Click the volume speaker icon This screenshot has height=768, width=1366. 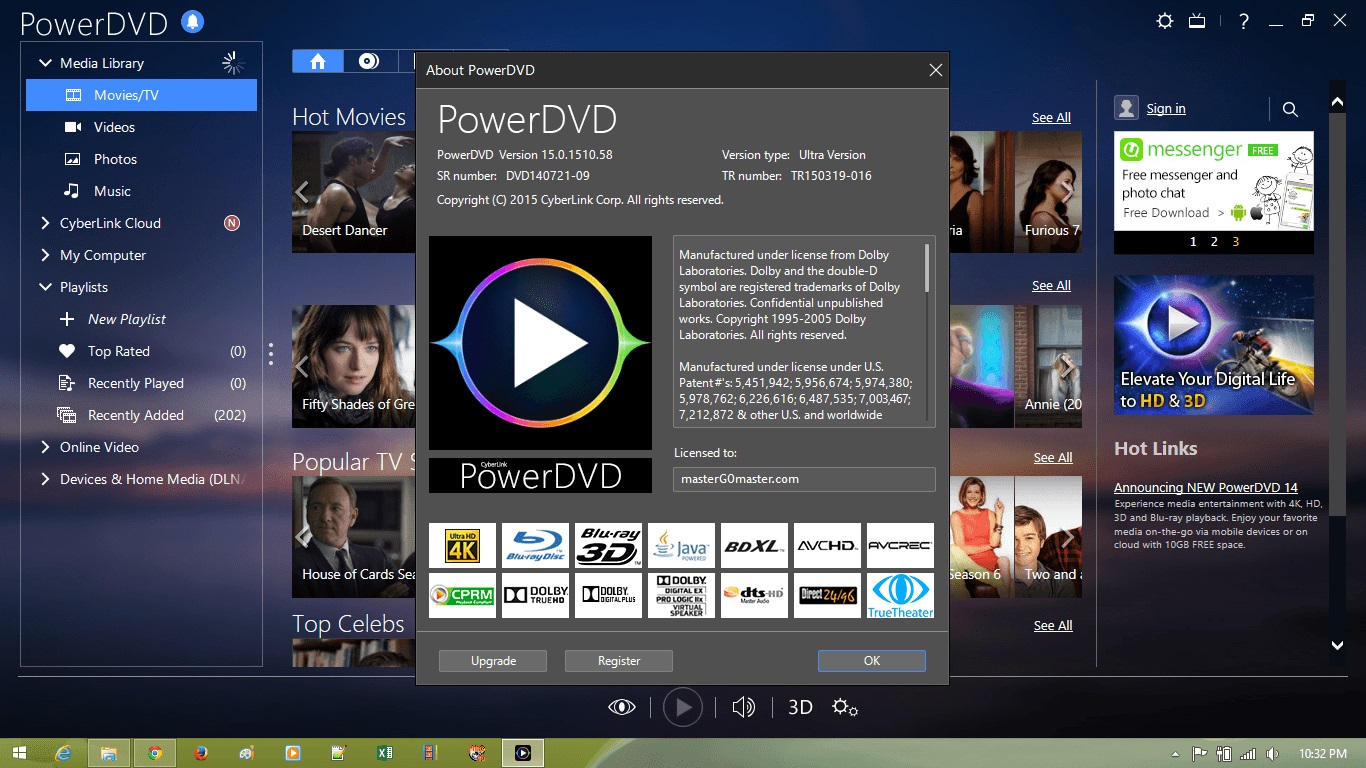743,707
